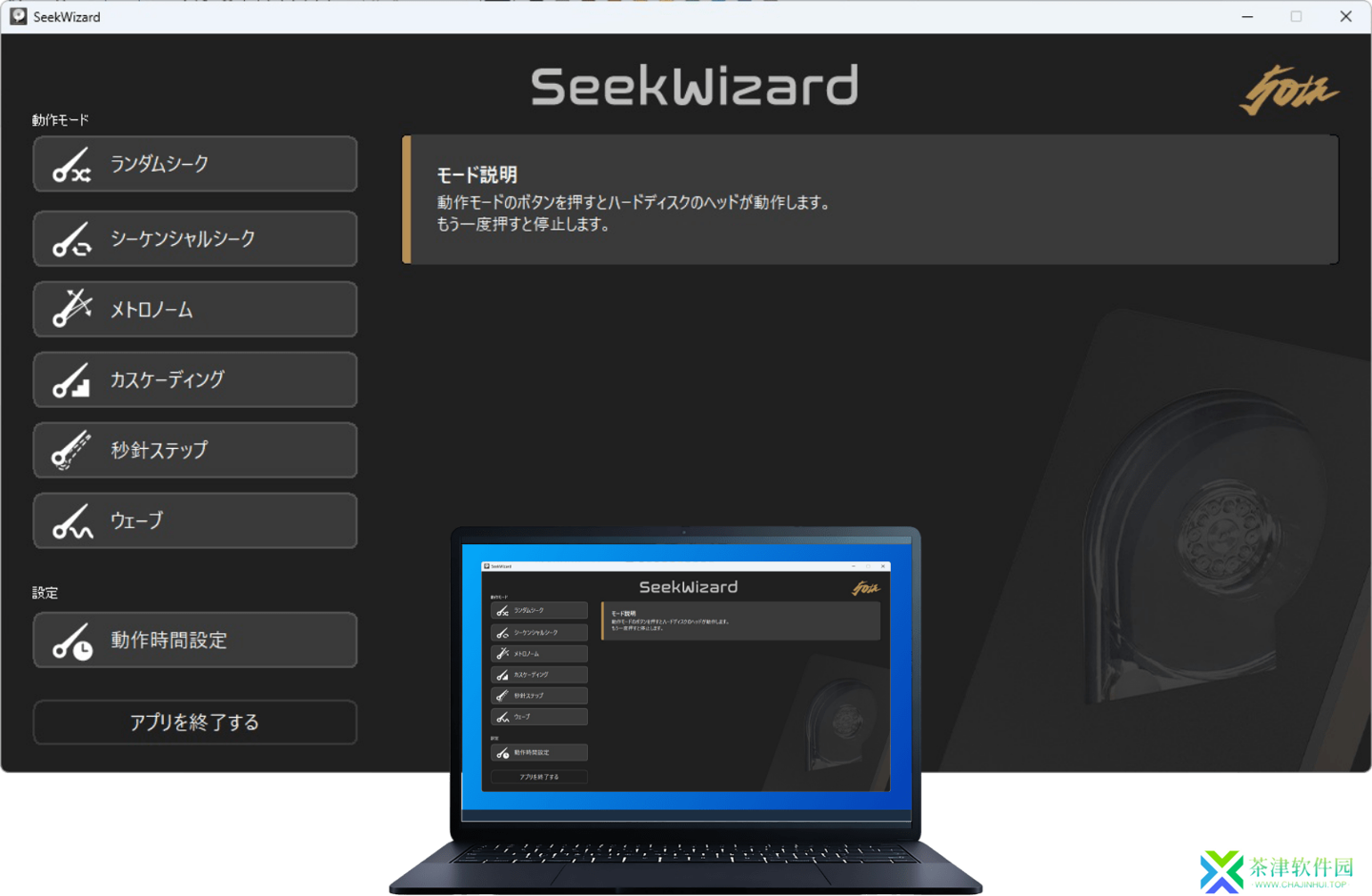
Task: Select 秒針ステップ mode
Action: point(195,450)
